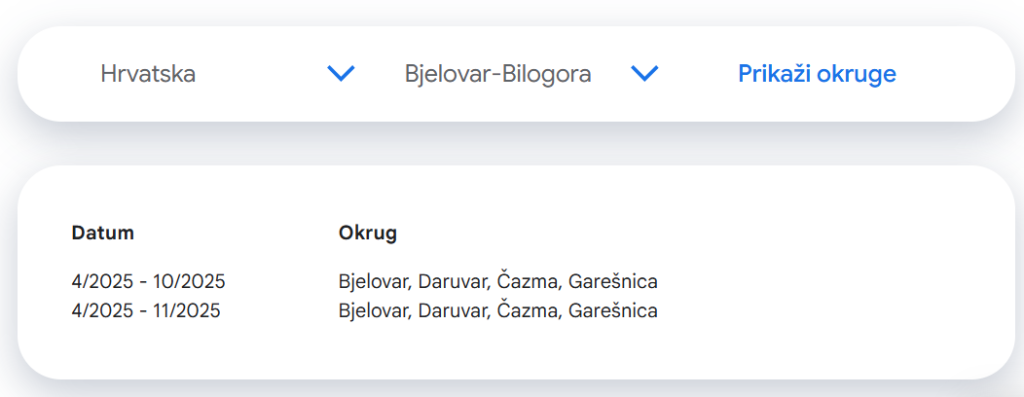1024x397 pixels.
Task: Click the Okrug column header
Action: 368,233
